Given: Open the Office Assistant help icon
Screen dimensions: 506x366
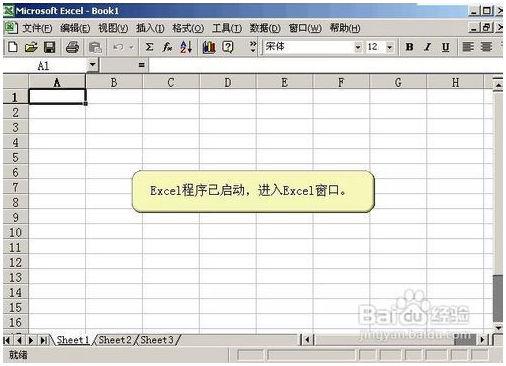Looking at the screenshot, I should click(x=228, y=47).
